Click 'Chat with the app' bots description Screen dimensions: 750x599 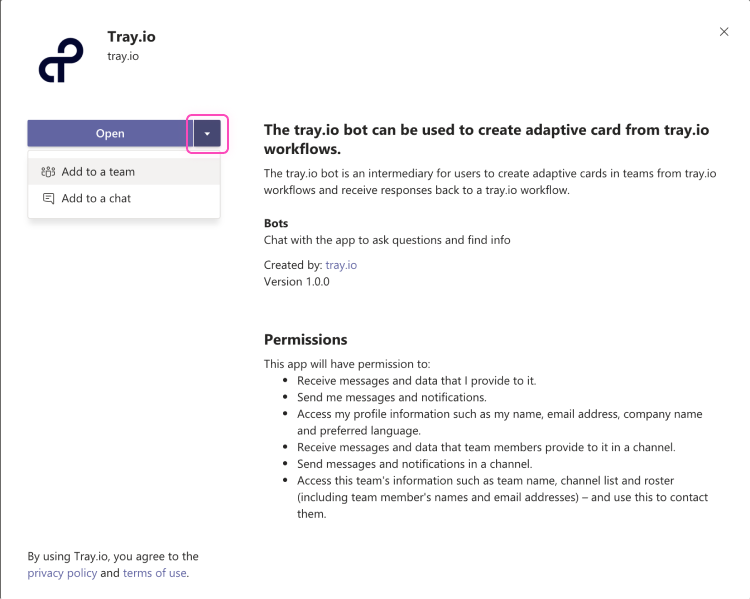(x=386, y=240)
